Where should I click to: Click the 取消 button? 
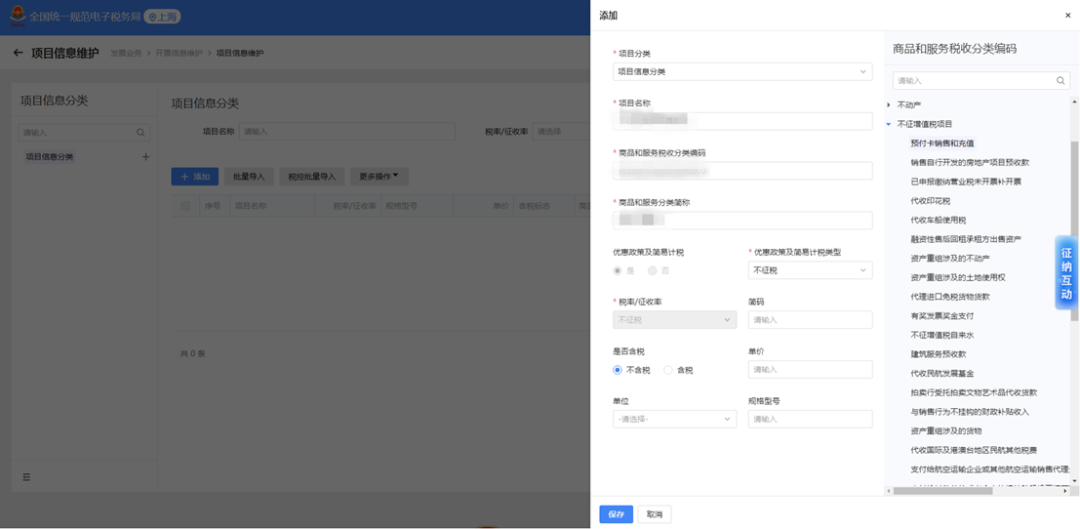[x=654, y=515]
